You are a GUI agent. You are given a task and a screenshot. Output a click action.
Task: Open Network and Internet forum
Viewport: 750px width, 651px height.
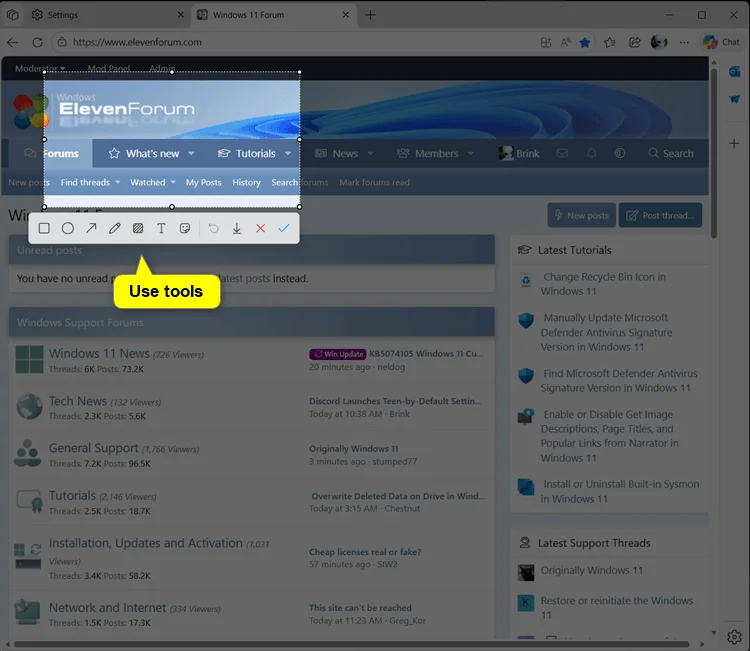point(107,607)
